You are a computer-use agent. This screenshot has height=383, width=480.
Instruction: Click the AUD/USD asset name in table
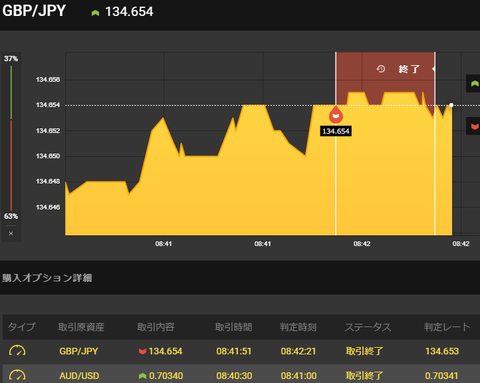click(x=79, y=376)
